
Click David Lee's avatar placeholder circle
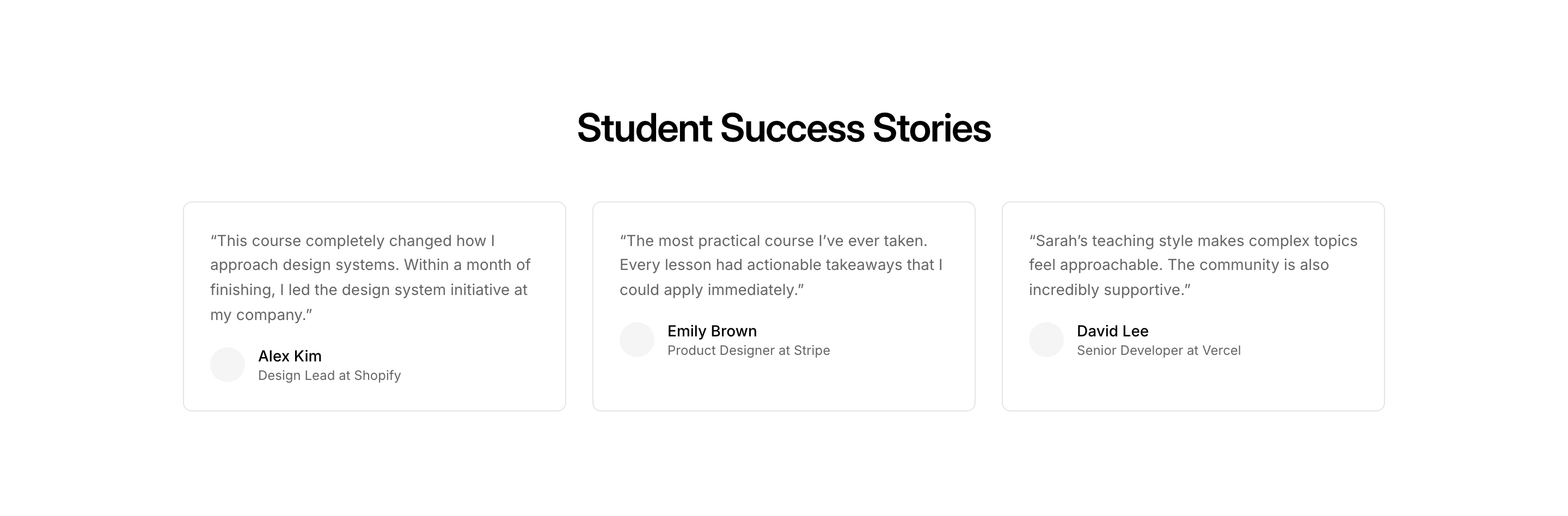pyautogui.click(x=1046, y=340)
